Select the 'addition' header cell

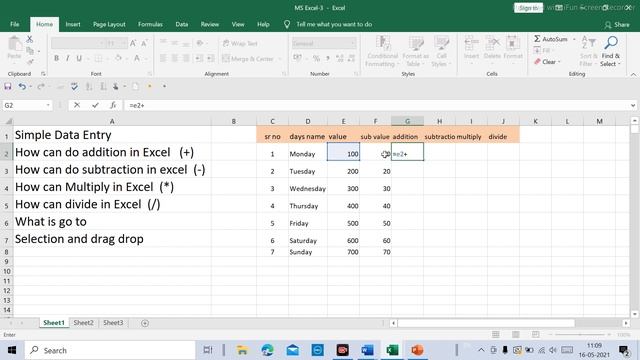(407, 135)
